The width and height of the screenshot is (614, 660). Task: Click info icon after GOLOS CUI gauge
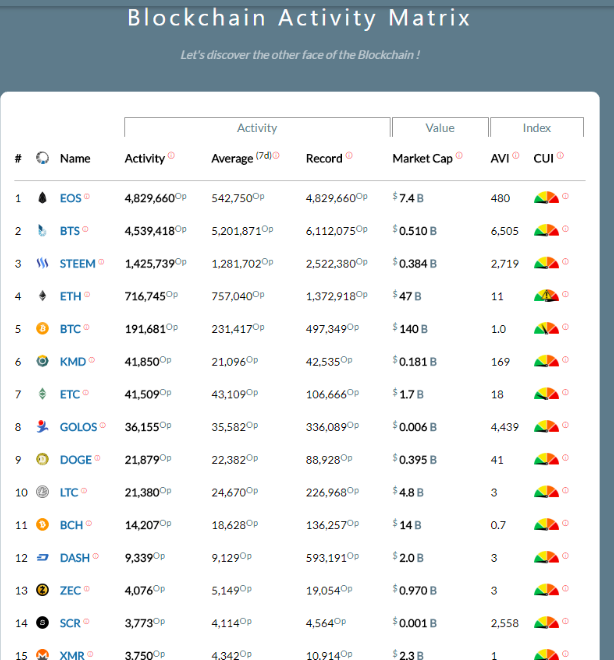[x=566, y=425]
